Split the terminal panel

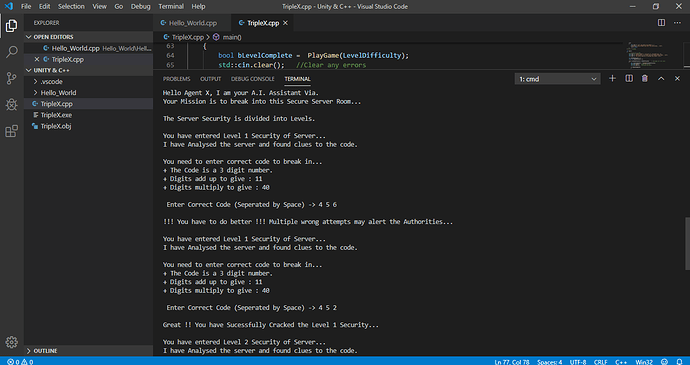(629, 78)
